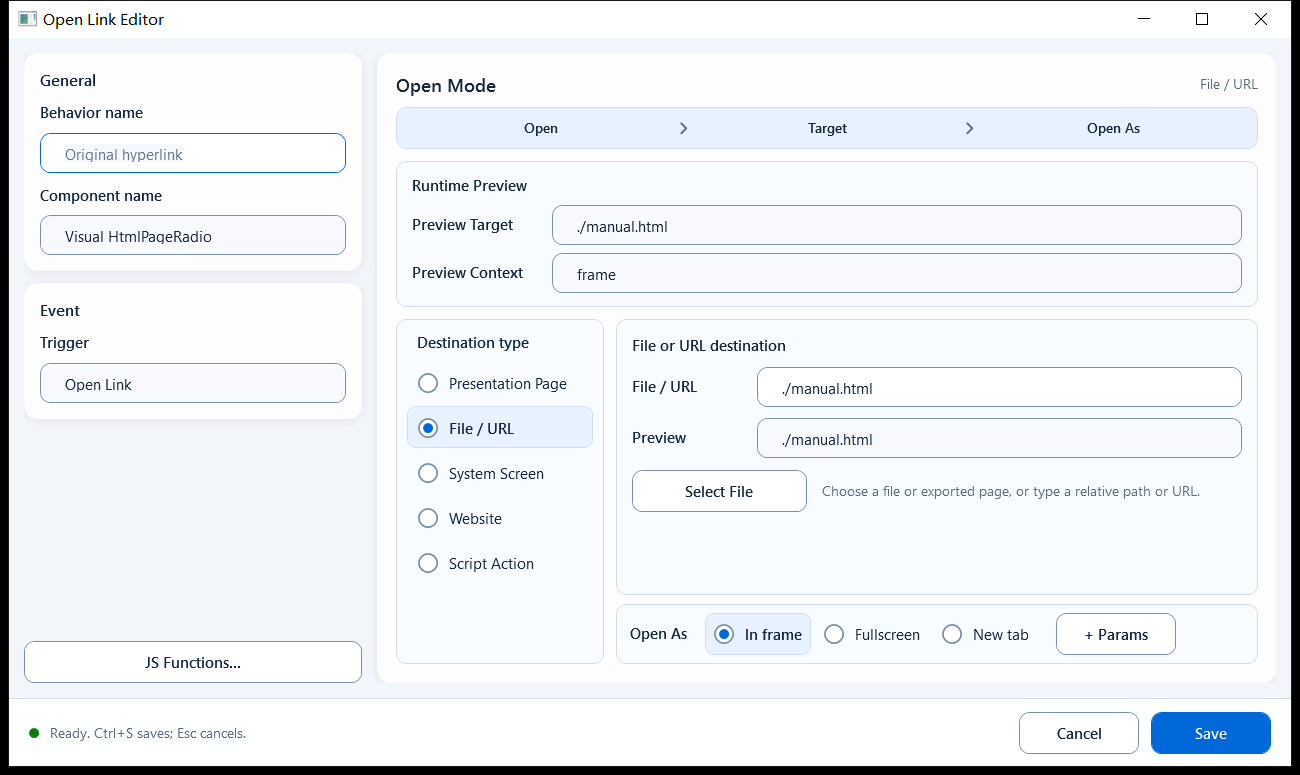Select File / URL destination type
The width and height of the screenshot is (1300, 775).
click(x=500, y=428)
